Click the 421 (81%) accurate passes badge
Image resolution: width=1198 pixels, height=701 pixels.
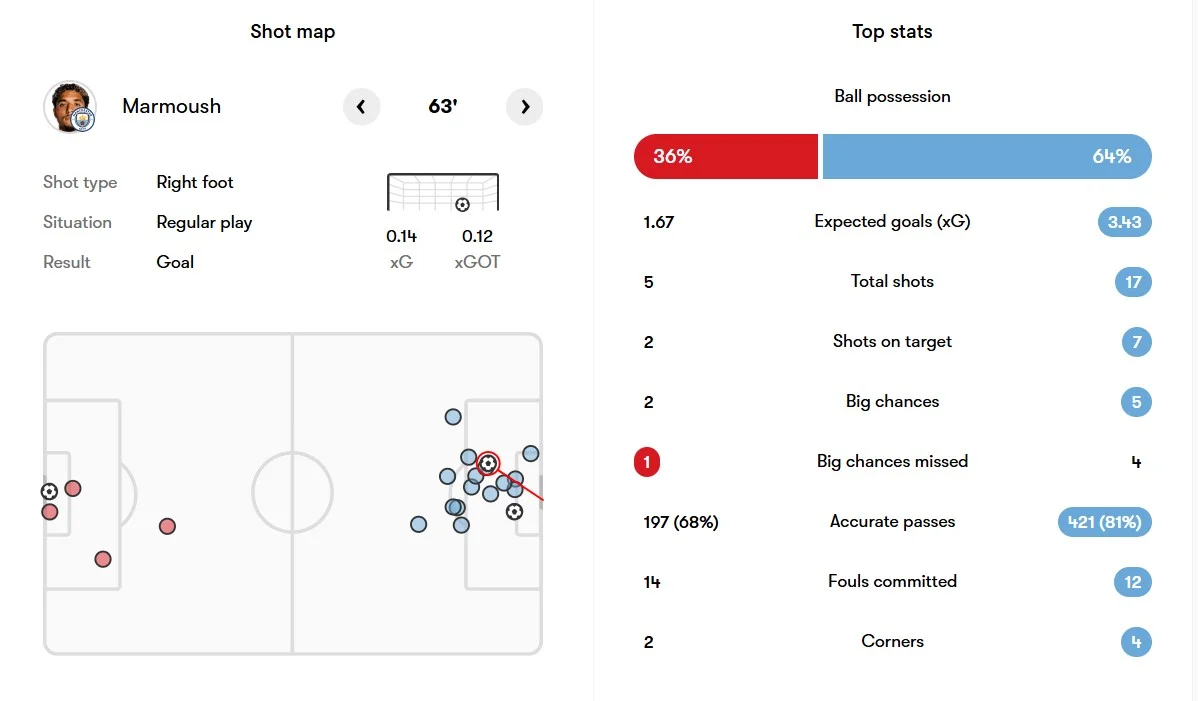tap(1104, 522)
